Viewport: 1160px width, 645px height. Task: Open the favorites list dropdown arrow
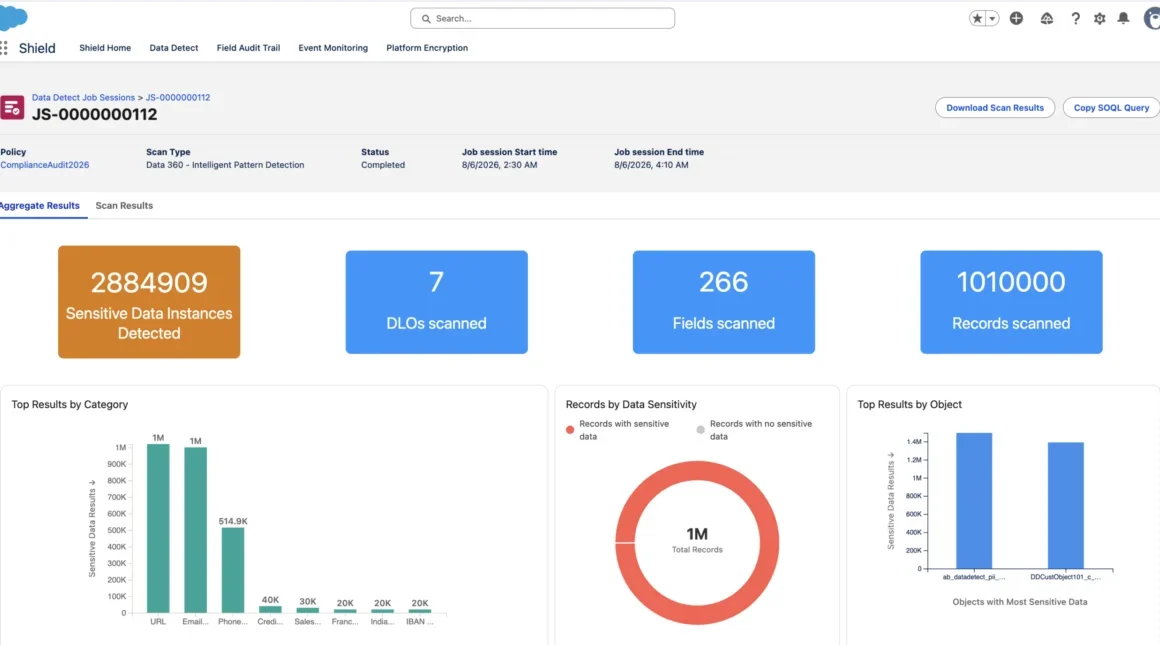992,18
